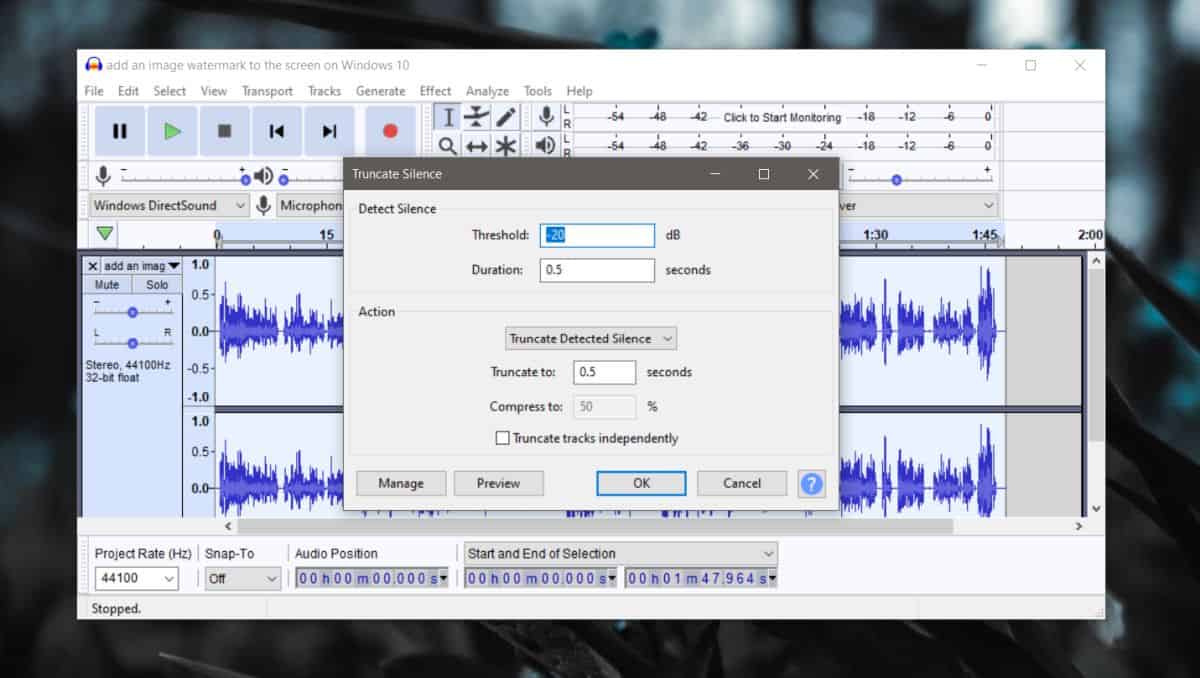Enable Truncate tracks independently checkbox
Viewport: 1200px width, 678px height.
[x=503, y=438]
